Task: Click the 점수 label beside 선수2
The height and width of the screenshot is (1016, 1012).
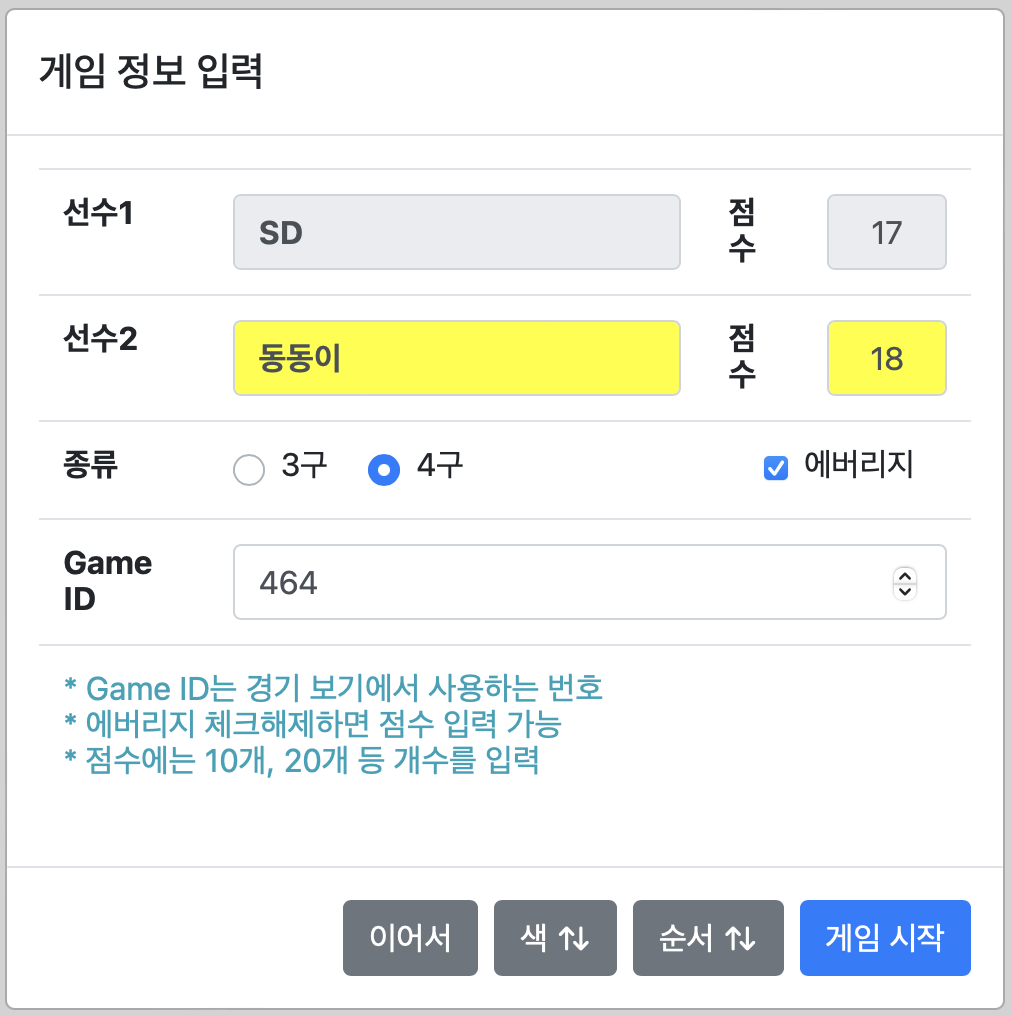Action: click(x=745, y=357)
